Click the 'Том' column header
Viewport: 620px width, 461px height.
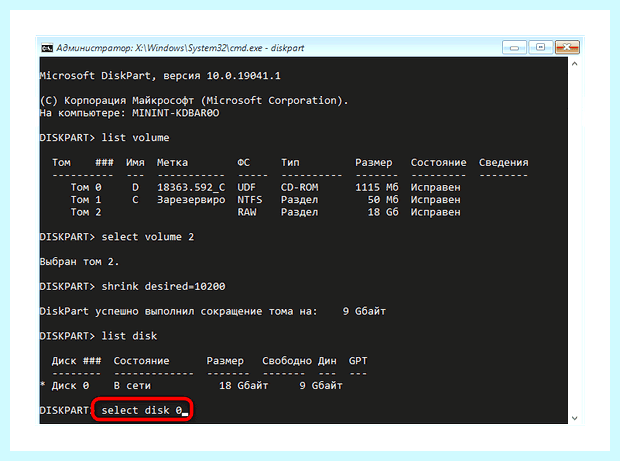61,162
